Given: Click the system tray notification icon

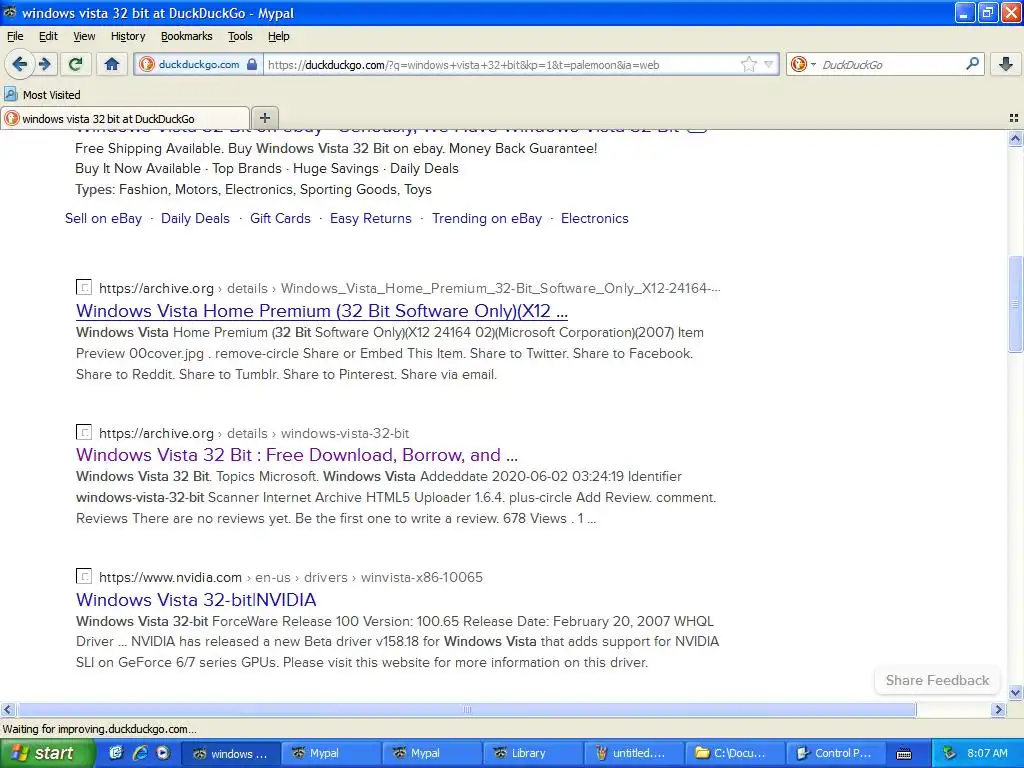Looking at the screenshot, I should coord(950,754).
